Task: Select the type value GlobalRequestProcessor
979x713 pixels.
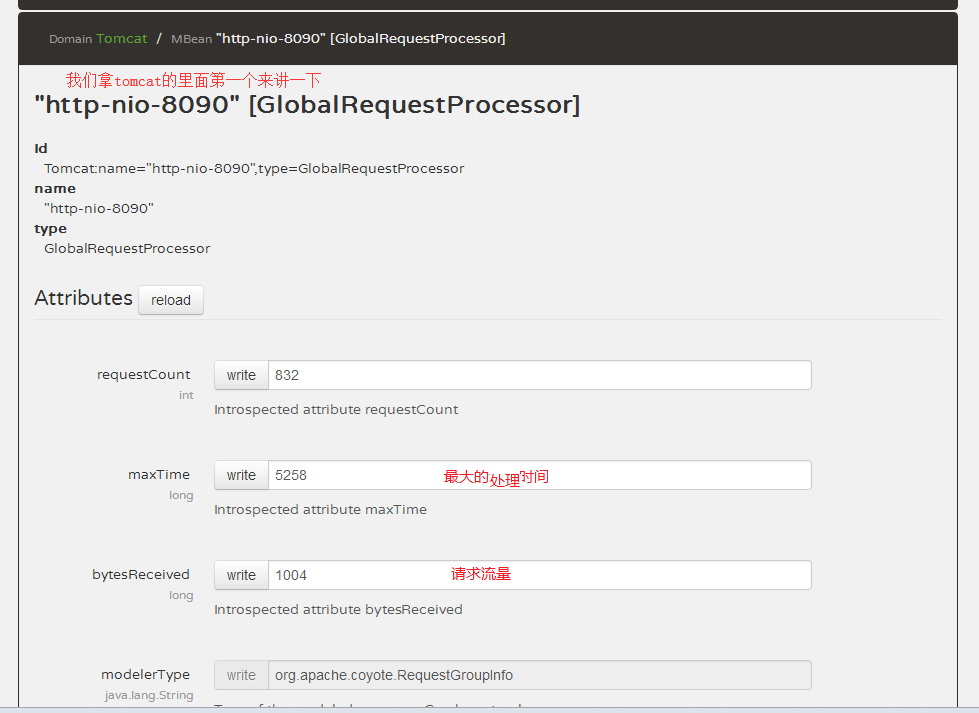Action: click(127, 248)
